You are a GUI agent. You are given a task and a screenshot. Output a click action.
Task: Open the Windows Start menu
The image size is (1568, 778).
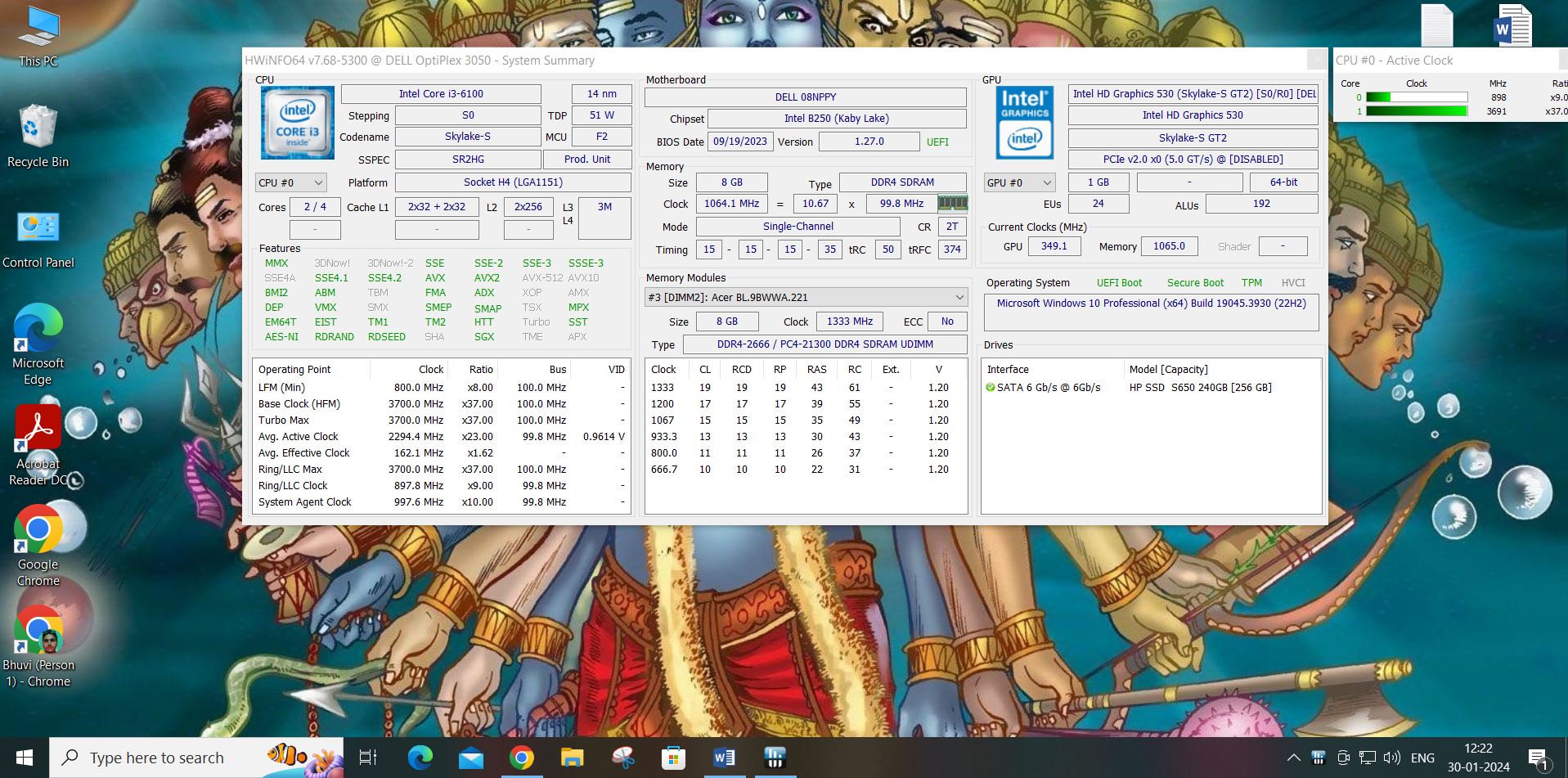(x=23, y=758)
